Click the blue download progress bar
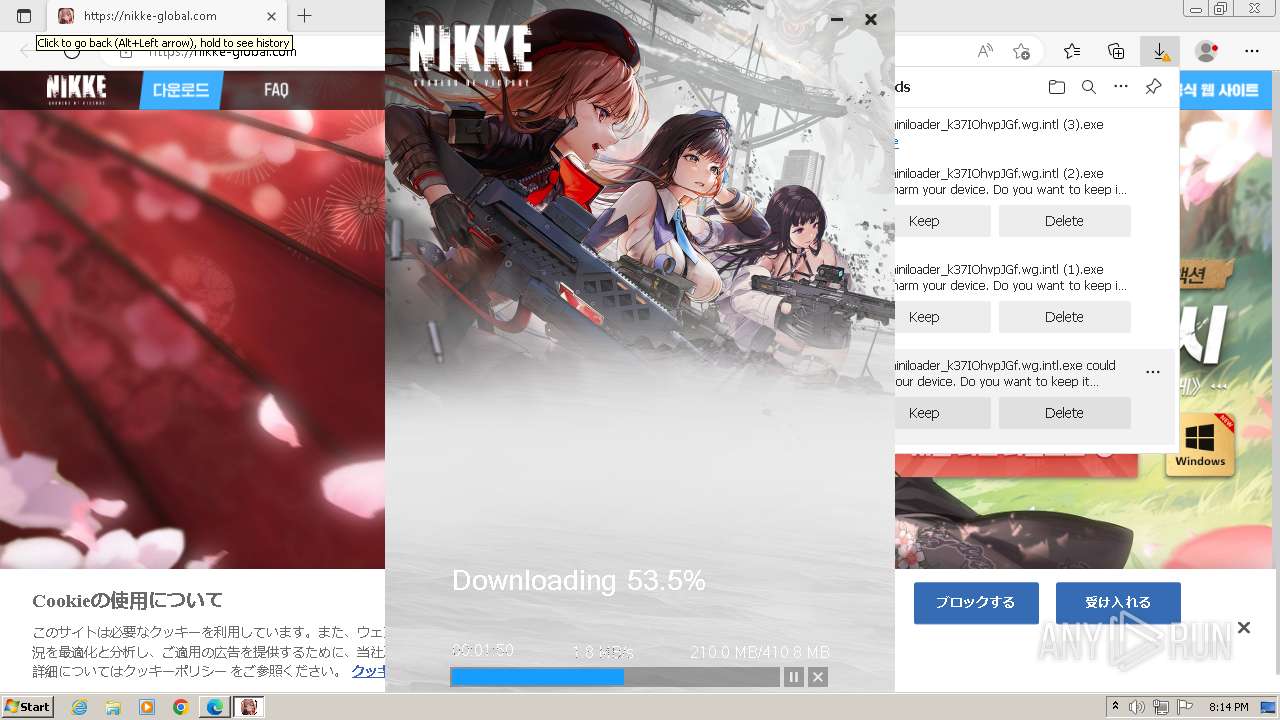 (615, 677)
